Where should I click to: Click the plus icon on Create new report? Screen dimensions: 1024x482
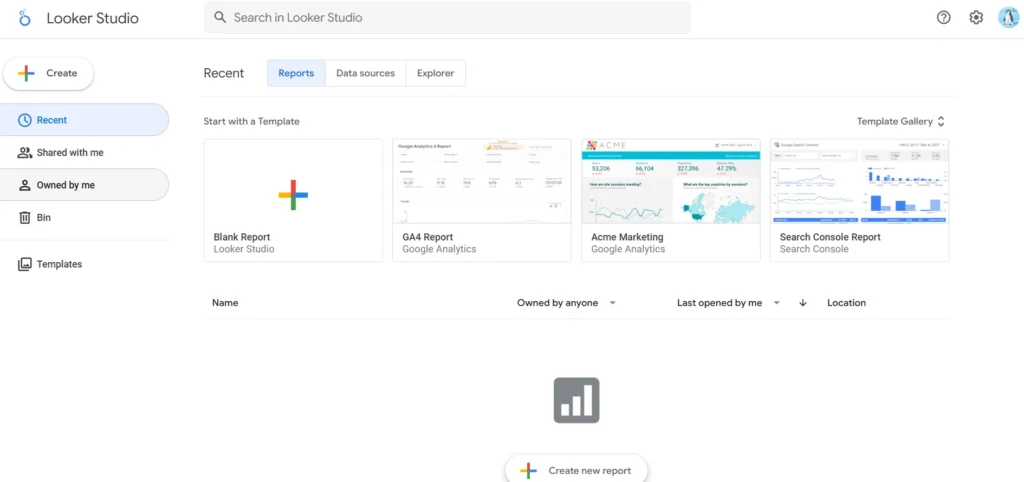(x=528, y=471)
